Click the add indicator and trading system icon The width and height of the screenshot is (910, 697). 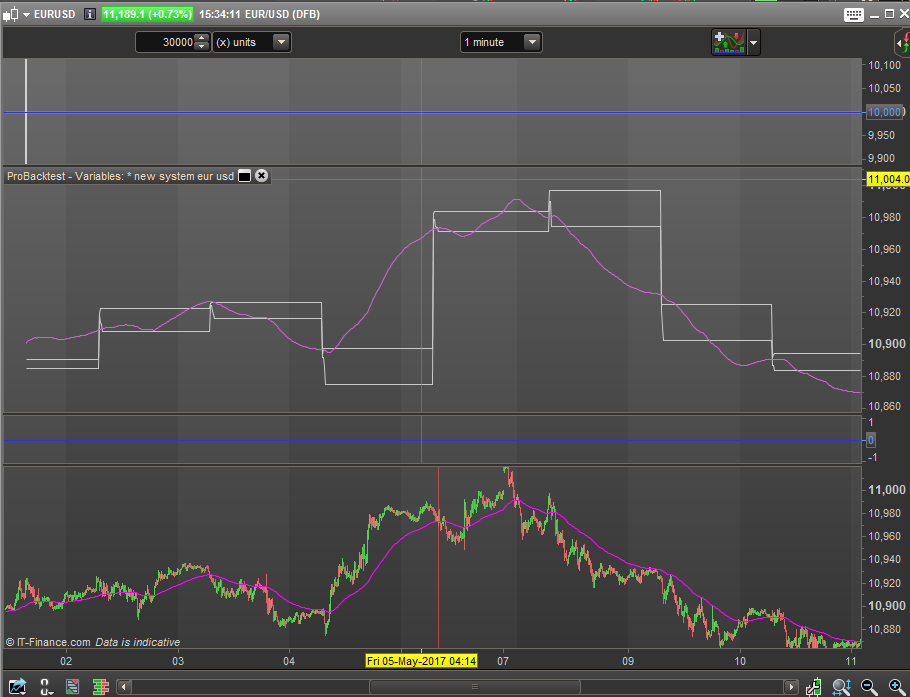point(729,43)
